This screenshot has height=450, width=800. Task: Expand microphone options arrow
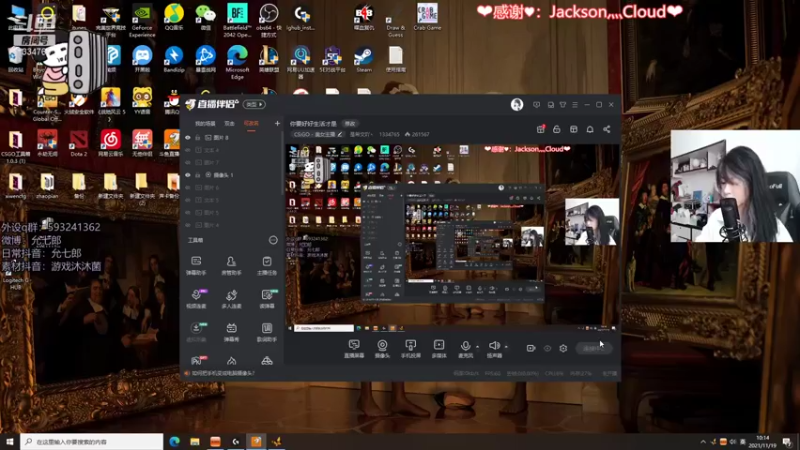[x=478, y=347]
